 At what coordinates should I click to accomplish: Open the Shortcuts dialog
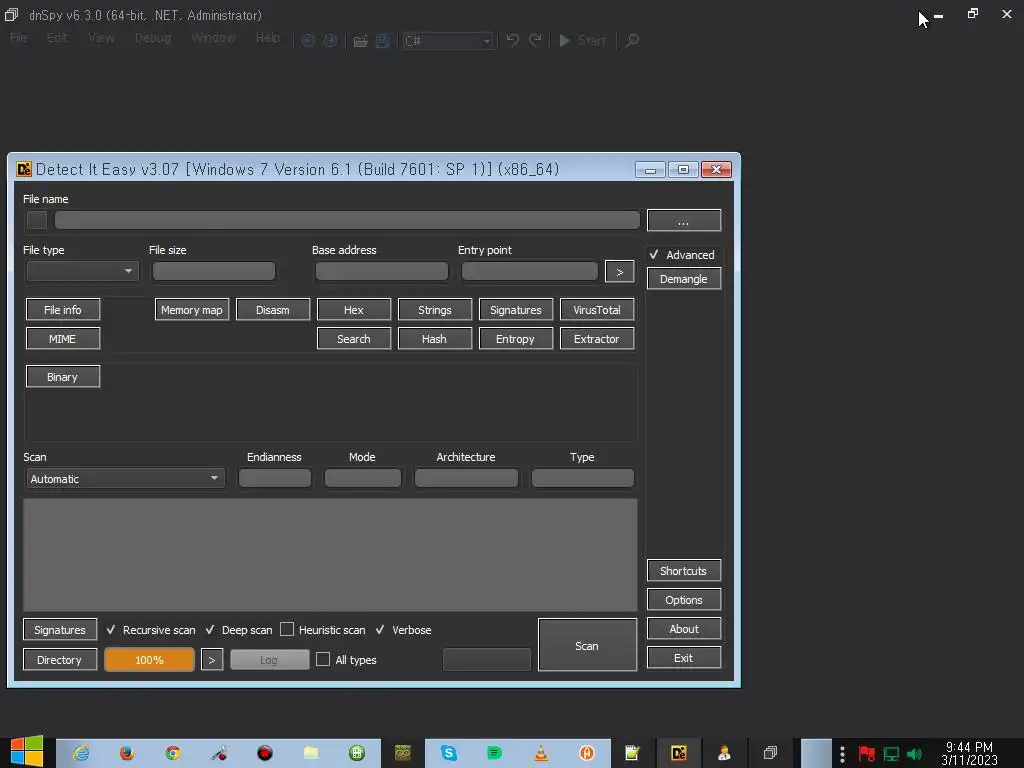pyautogui.click(x=684, y=571)
